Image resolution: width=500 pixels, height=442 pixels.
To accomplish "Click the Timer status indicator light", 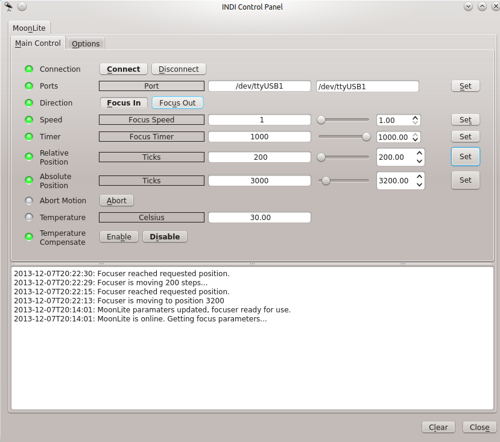I will point(29,136).
